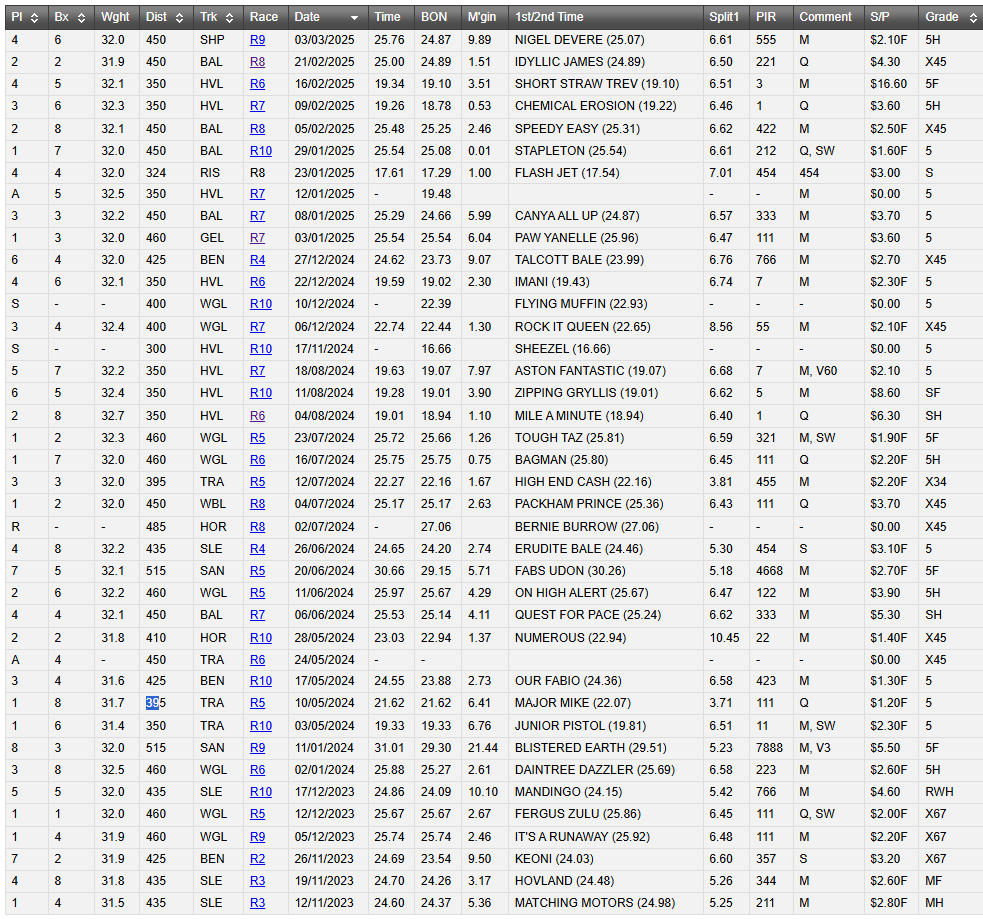
Task: Sort by the Bx column arrows
Action: click(x=81, y=18)
